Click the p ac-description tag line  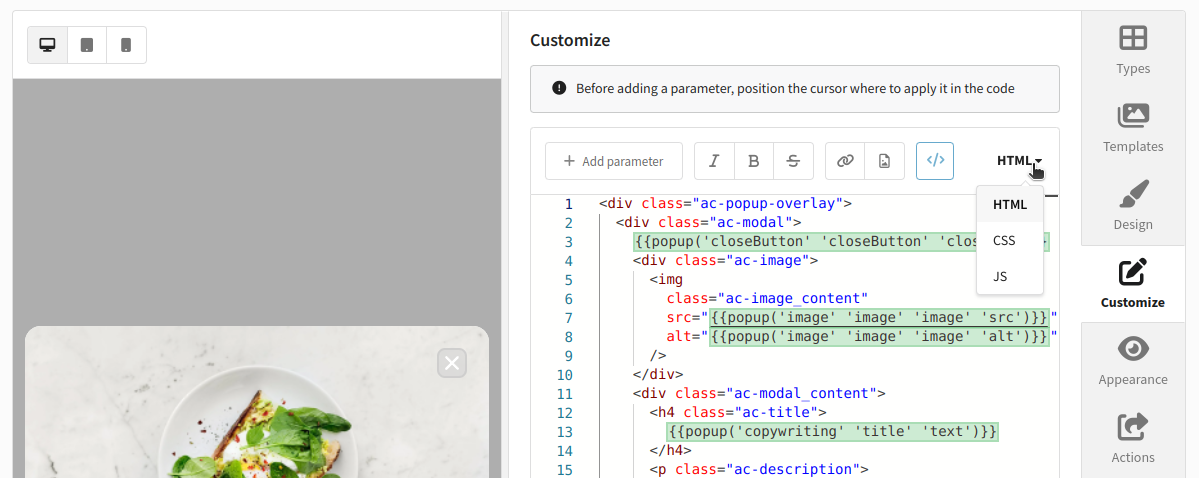759,470
